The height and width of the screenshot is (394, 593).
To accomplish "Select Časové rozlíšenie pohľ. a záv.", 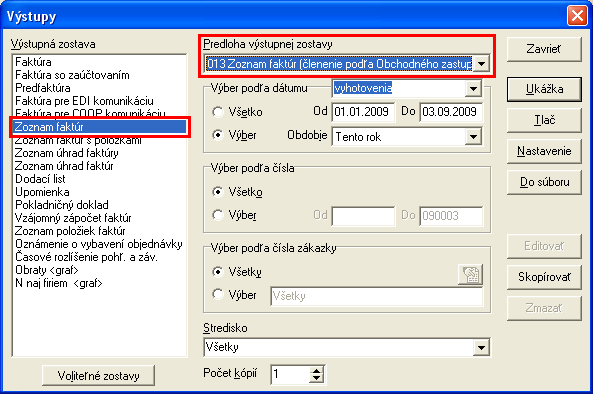I will click(x=99, y=257).
